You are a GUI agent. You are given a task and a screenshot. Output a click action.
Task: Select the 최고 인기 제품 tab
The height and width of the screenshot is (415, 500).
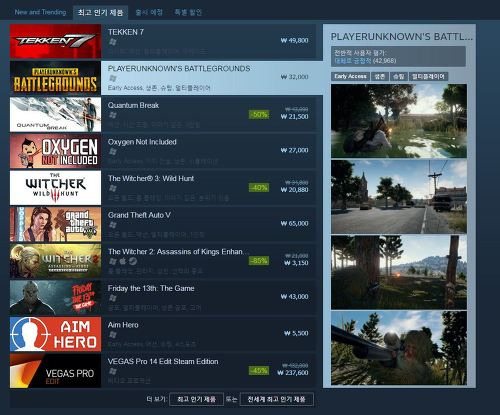(x=100, y=13)
